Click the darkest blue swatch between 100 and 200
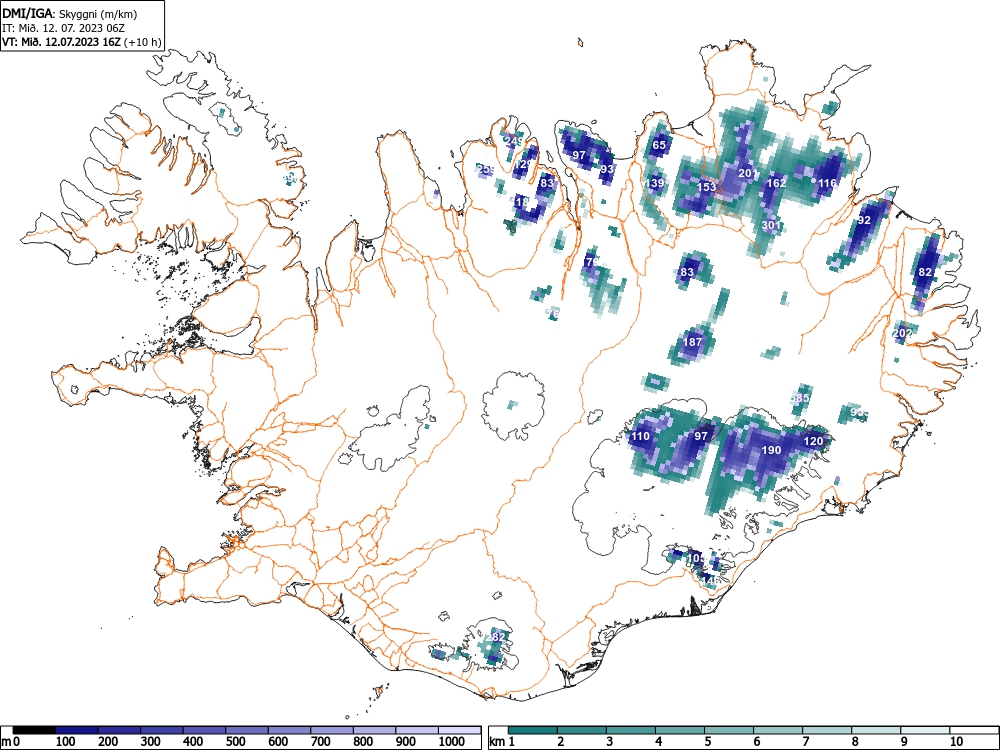 [77, 730]
